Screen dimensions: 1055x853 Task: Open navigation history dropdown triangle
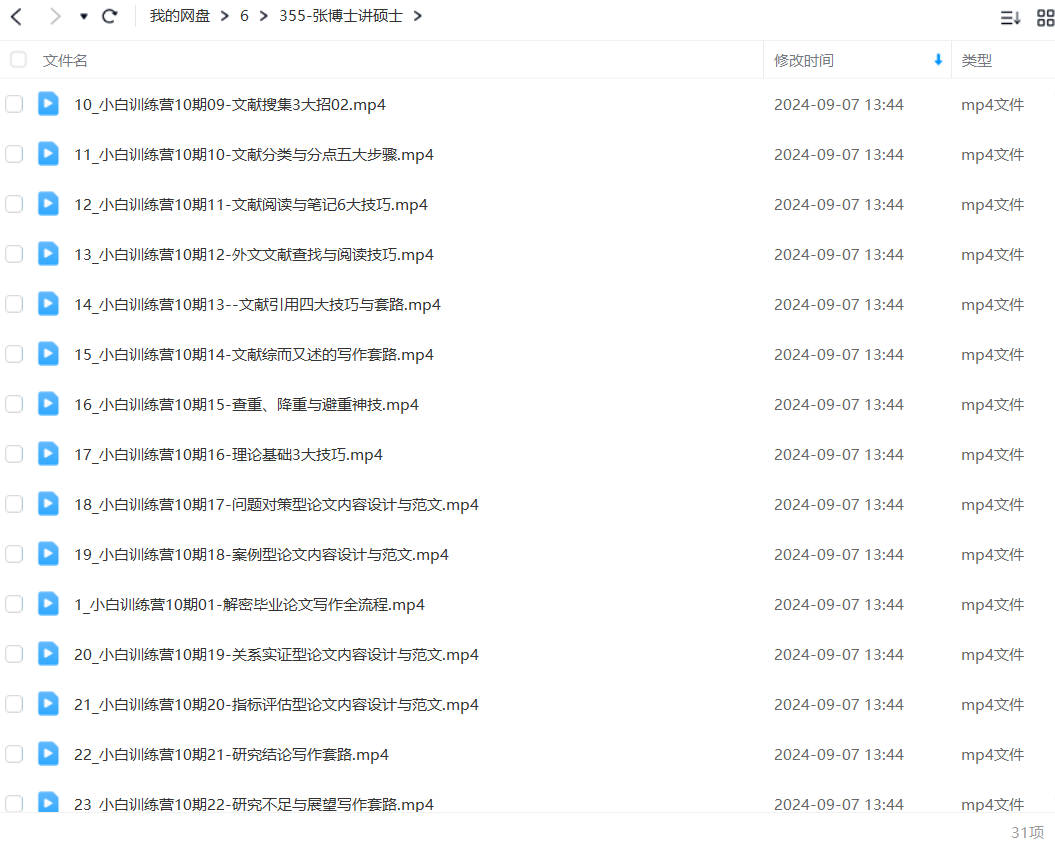[83, 16]
